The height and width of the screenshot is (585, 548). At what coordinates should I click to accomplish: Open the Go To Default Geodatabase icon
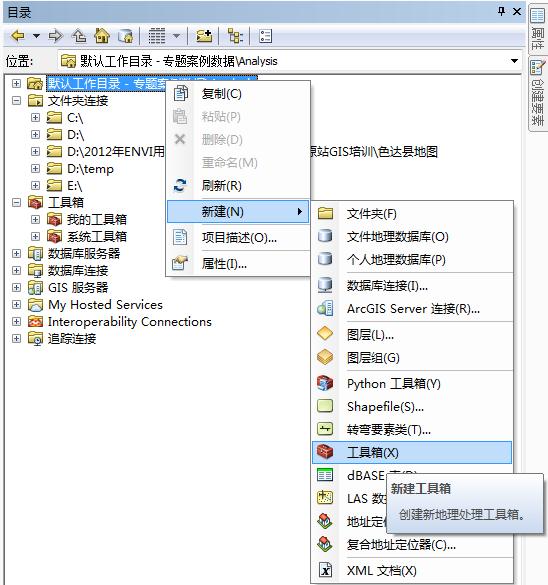pos(126,36)
